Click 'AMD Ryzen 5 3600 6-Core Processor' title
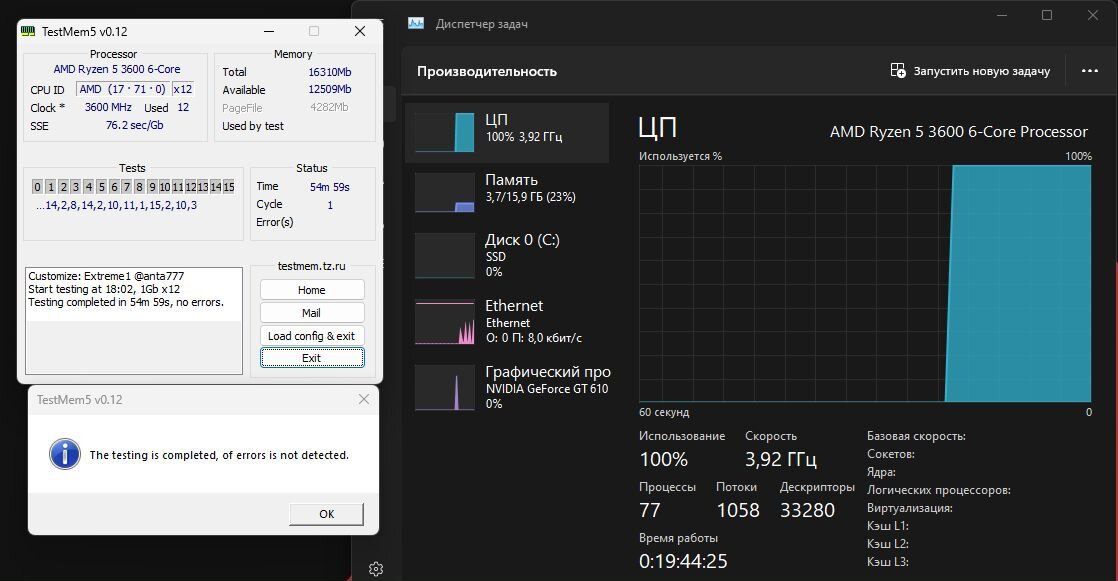The height and width of the screenshot is (581, 1118). coord(959,132)
